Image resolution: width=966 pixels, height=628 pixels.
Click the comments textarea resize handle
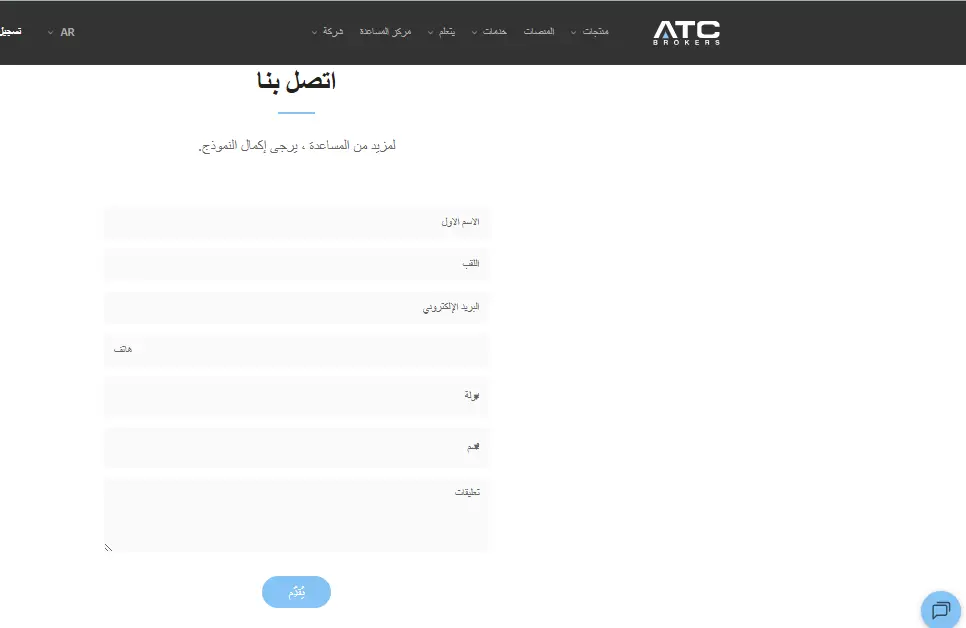pos(108,547)
